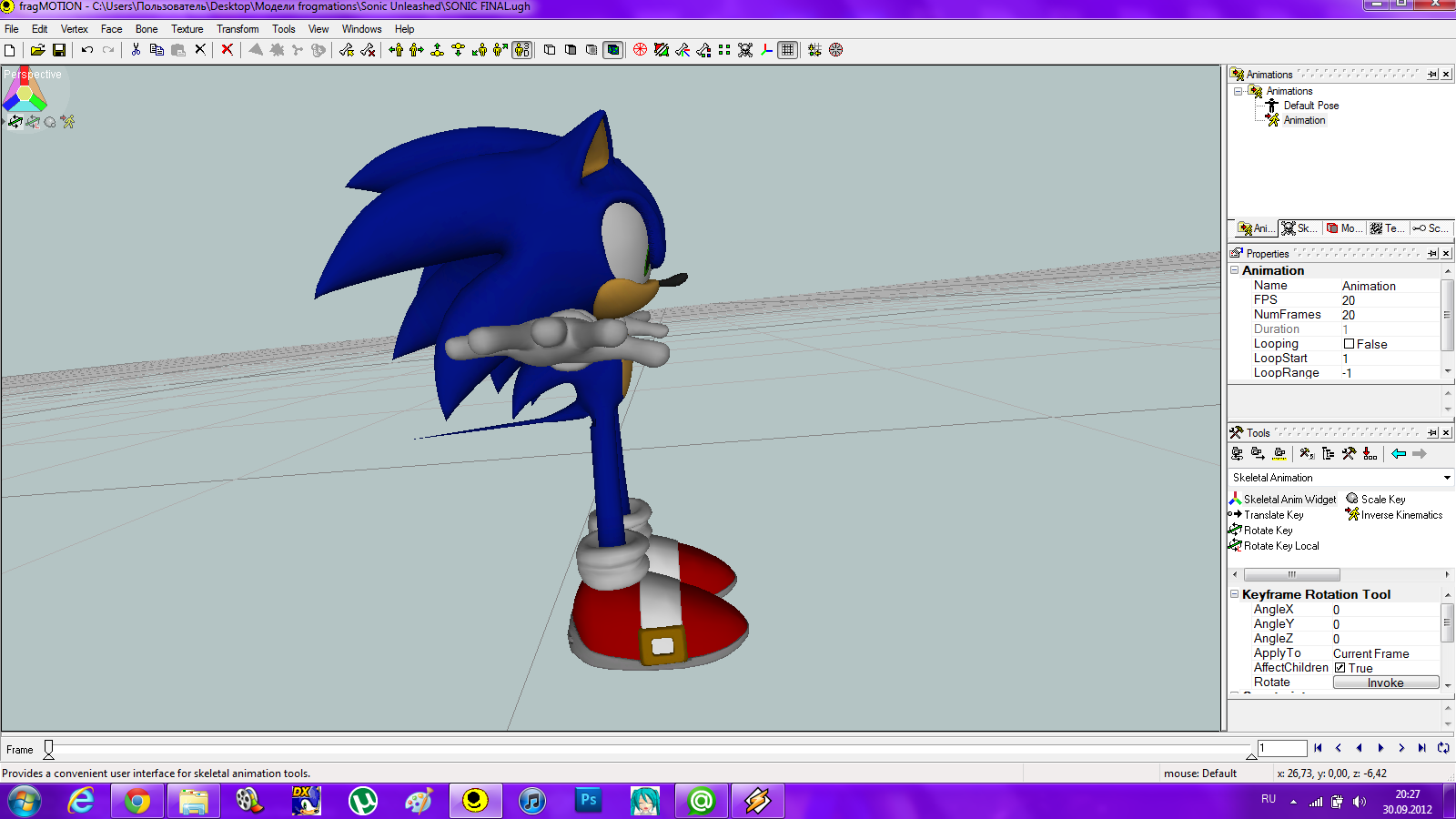Collapse the Keyframe Rotation Tool section

coord(1235,594)
